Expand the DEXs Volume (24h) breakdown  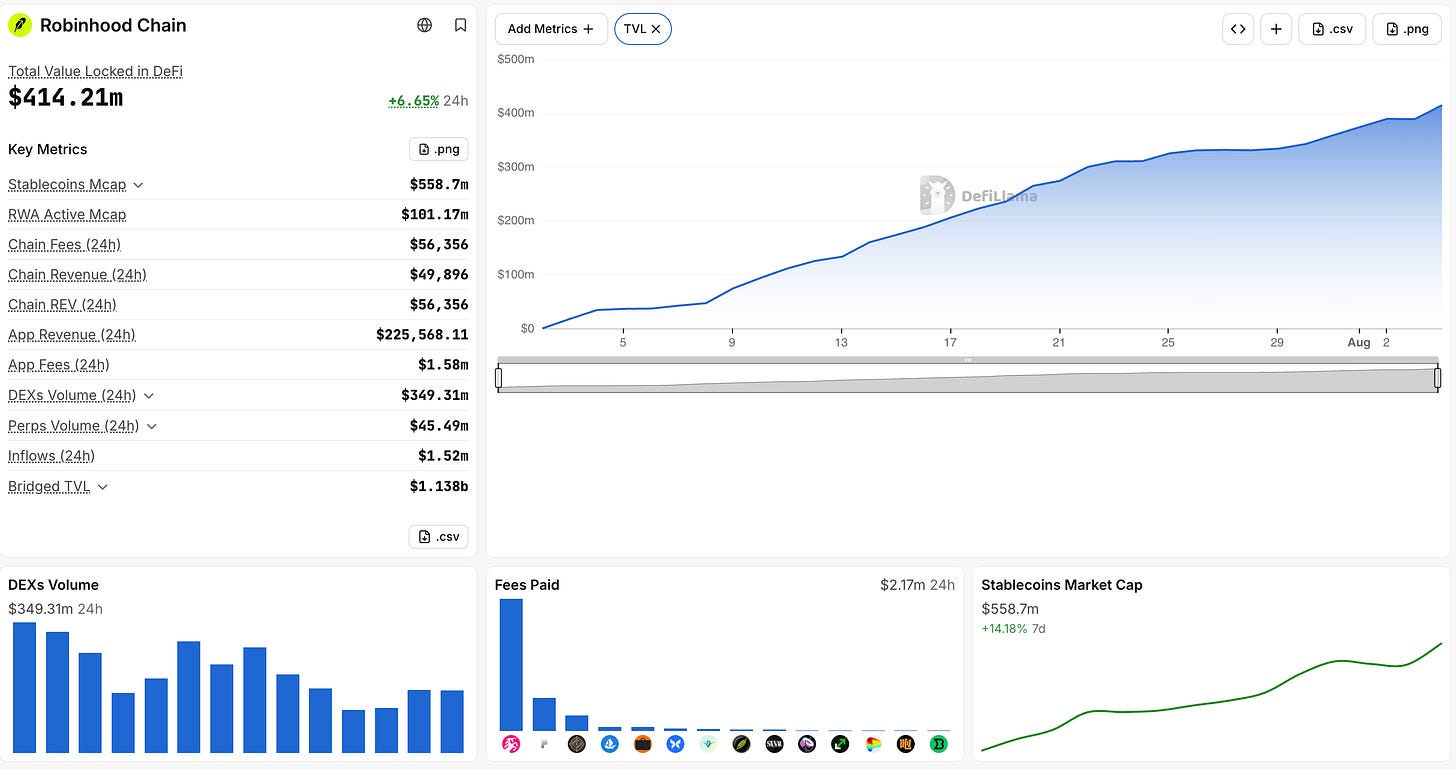pyautogui.click(x=149, y=396)
